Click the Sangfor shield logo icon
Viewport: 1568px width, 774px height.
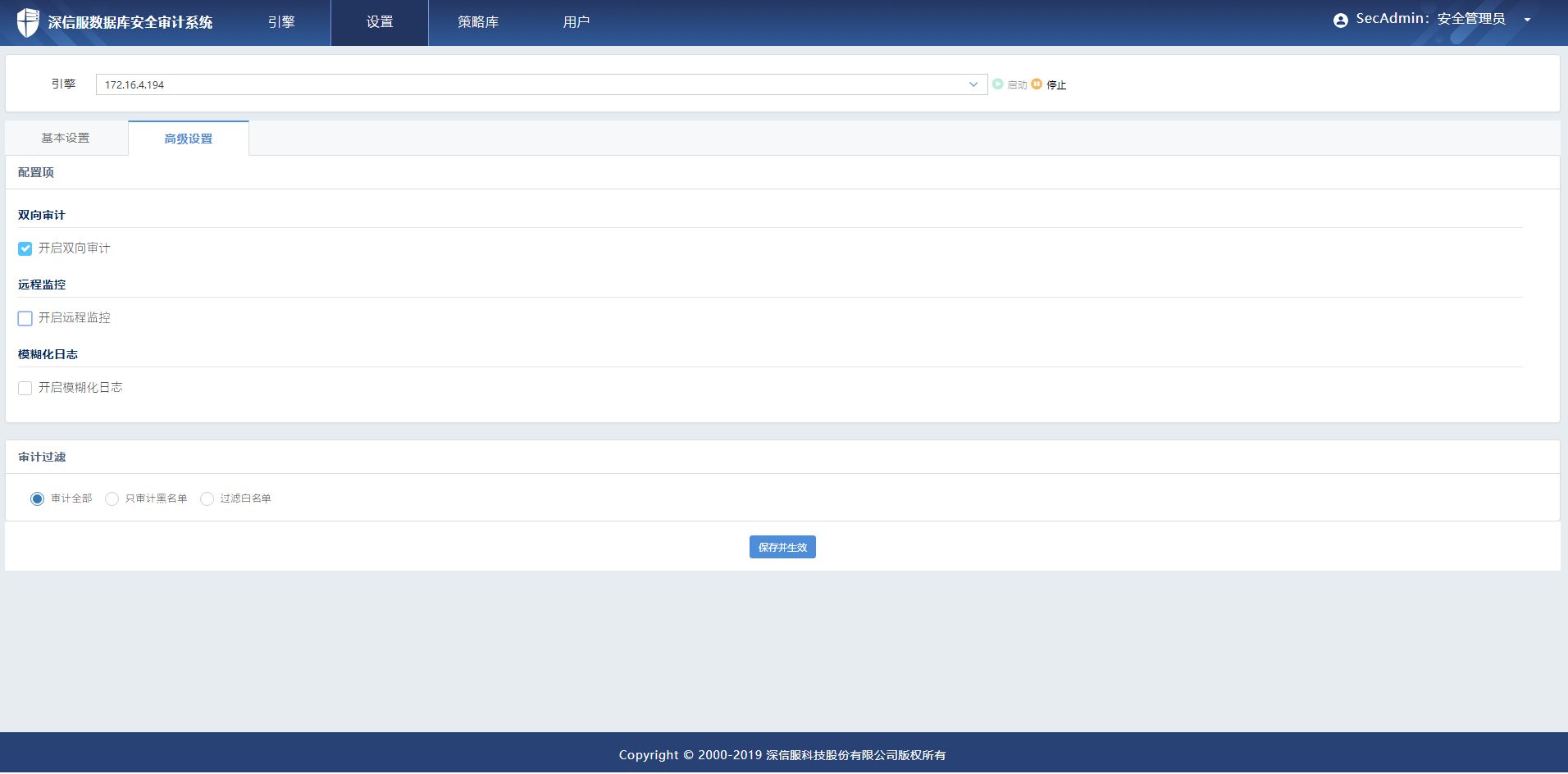[x=28, y=22]
